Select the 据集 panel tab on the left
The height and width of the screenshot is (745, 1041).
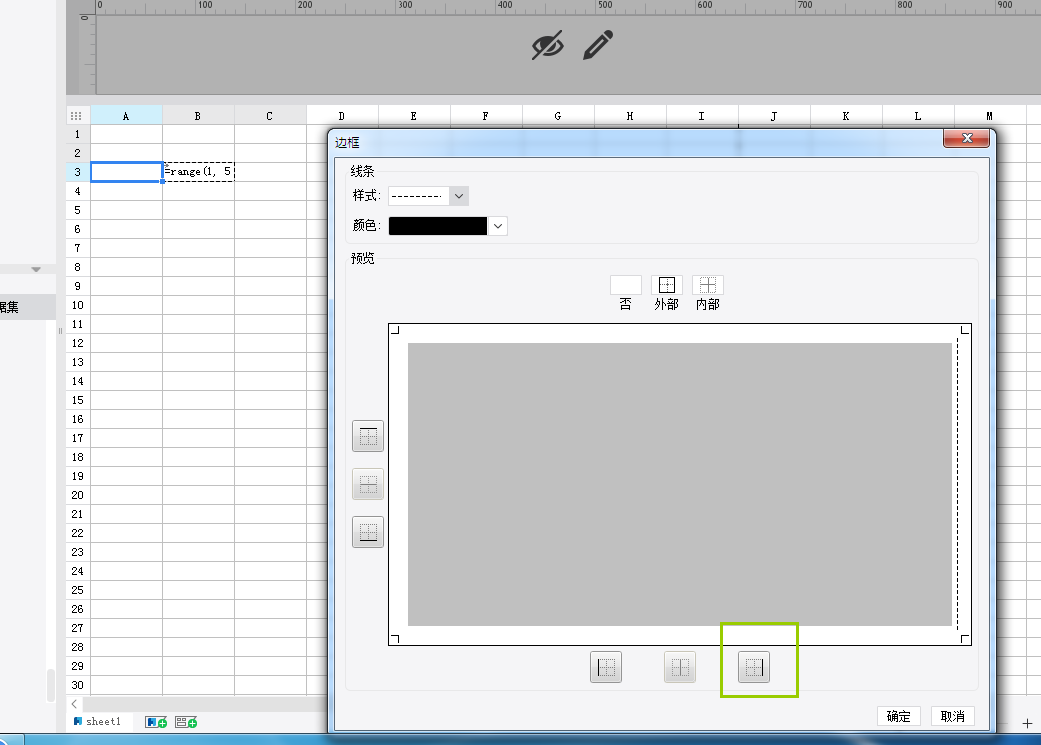27,307
